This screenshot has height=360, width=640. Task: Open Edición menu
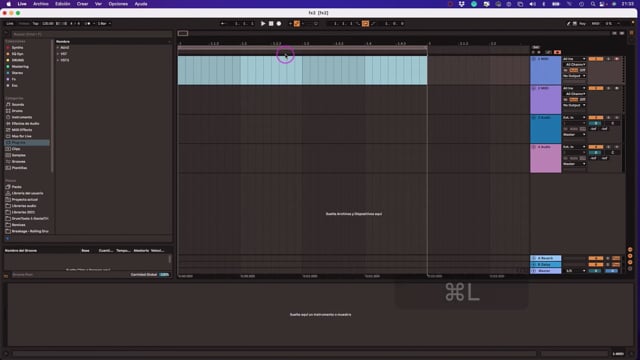tap(62, 4)
